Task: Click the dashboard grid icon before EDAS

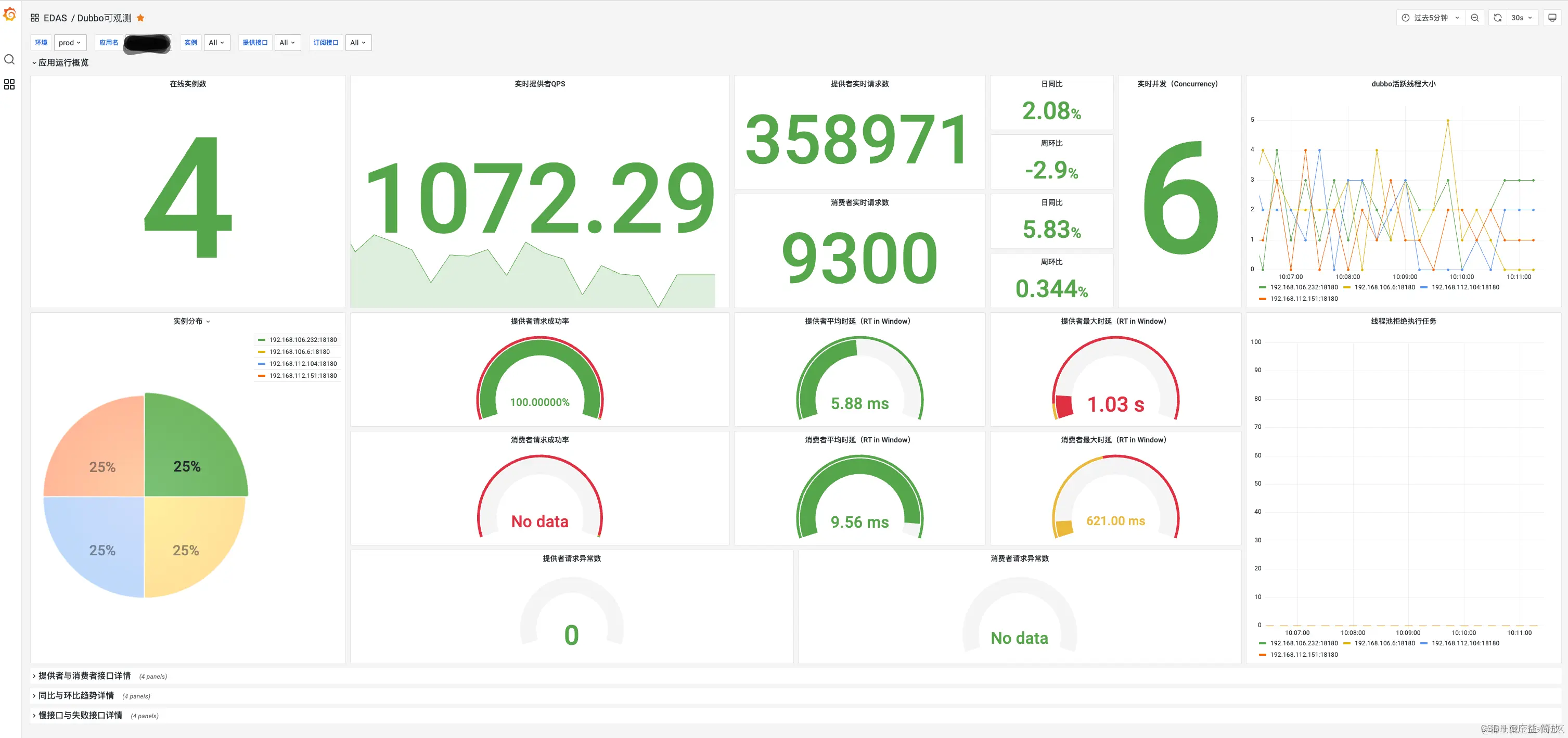Action: [x=35, y=18]
